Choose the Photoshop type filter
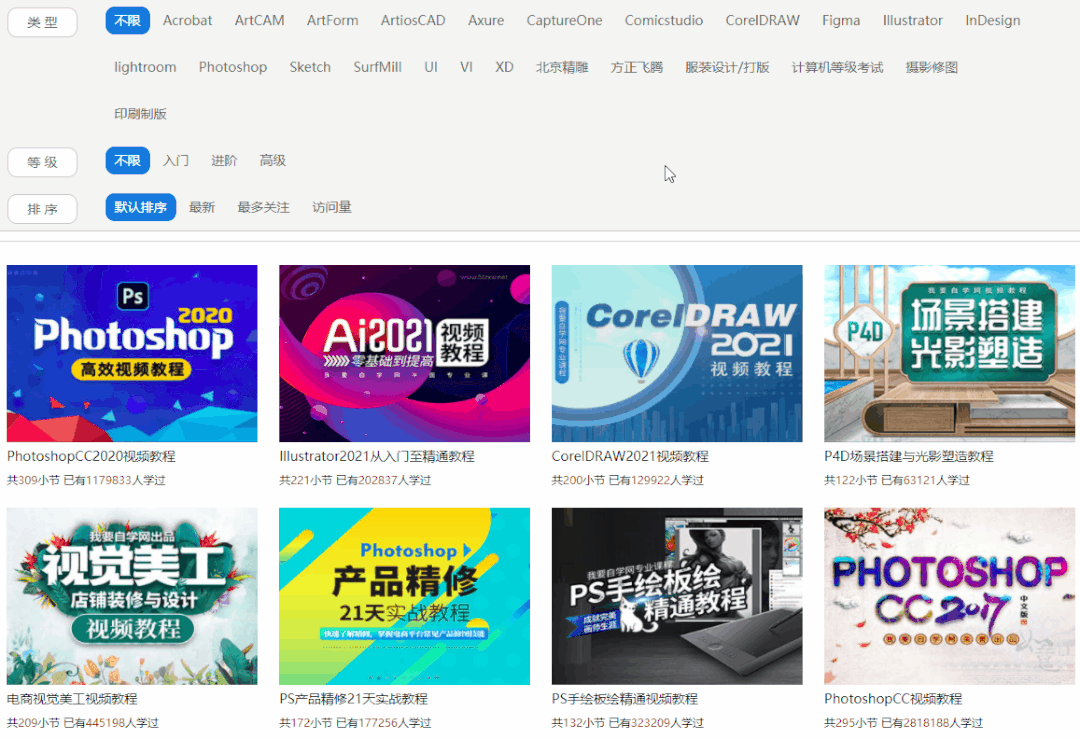 (233, 67)
